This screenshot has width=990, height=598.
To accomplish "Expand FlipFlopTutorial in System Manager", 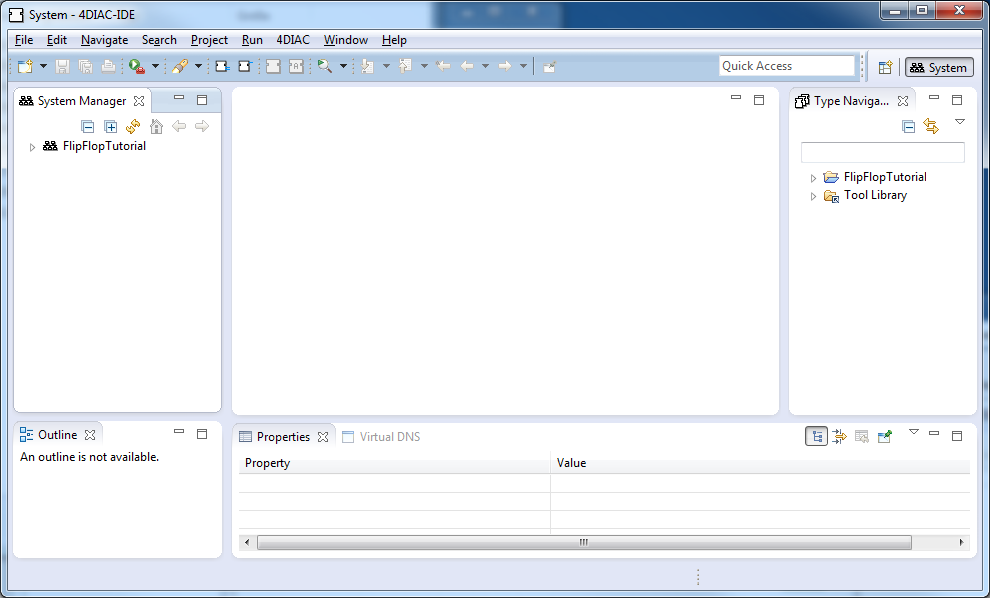I will pos(32,147).
